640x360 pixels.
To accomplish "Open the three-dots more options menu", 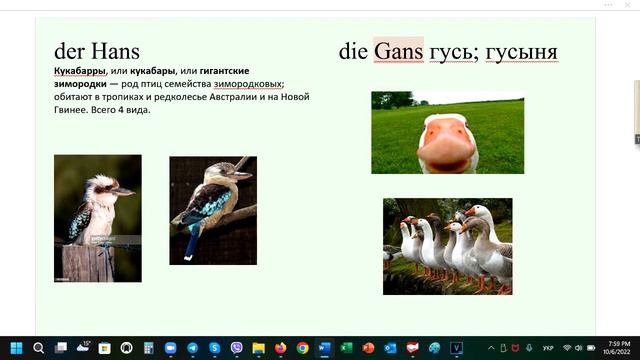I will coord(608,5).
